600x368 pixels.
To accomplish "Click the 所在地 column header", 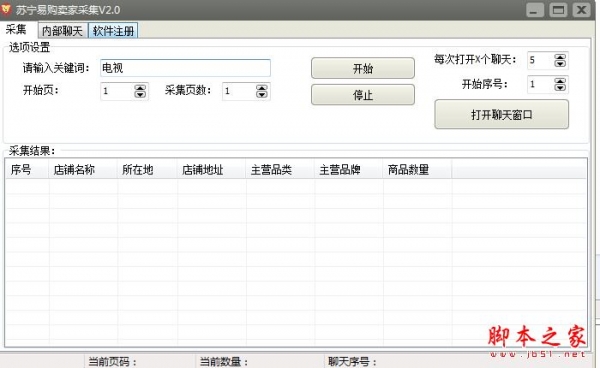I will (x=147, y=169).
